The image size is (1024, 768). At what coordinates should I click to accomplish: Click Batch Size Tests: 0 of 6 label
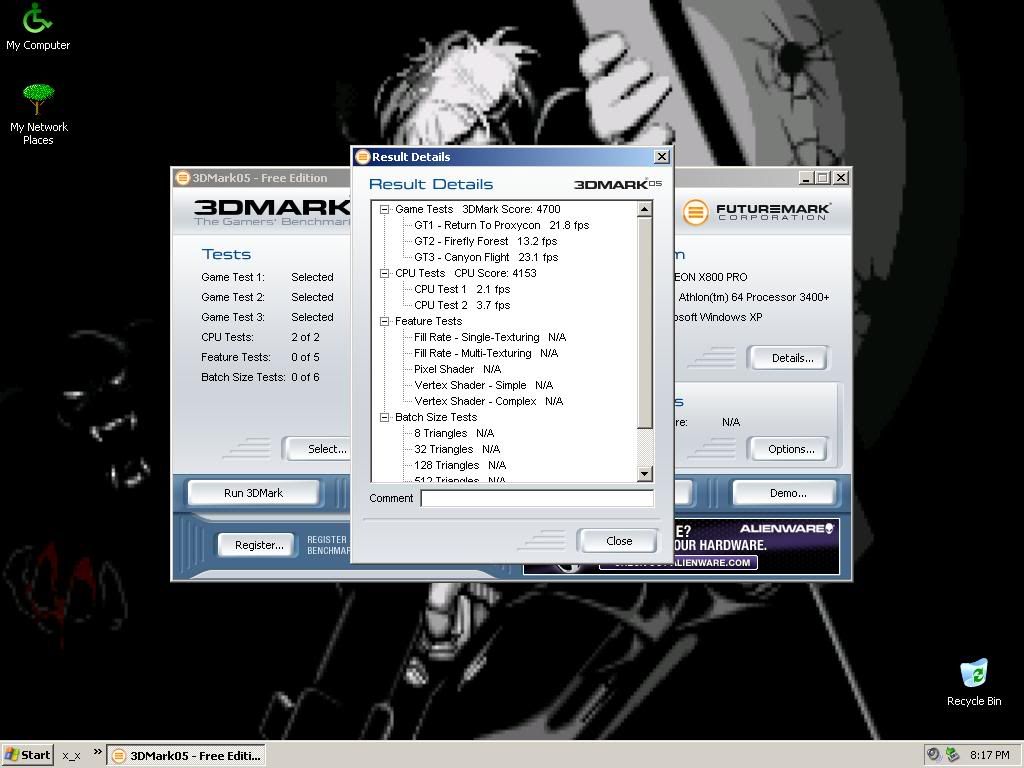(260, 377)
